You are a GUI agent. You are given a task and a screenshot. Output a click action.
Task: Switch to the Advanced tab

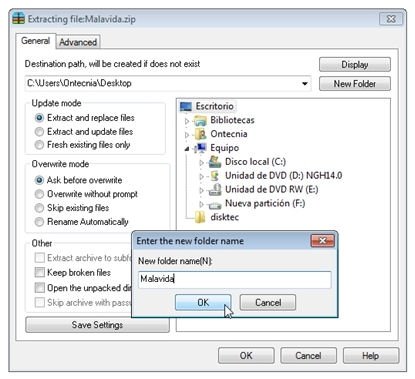[78, 42]
